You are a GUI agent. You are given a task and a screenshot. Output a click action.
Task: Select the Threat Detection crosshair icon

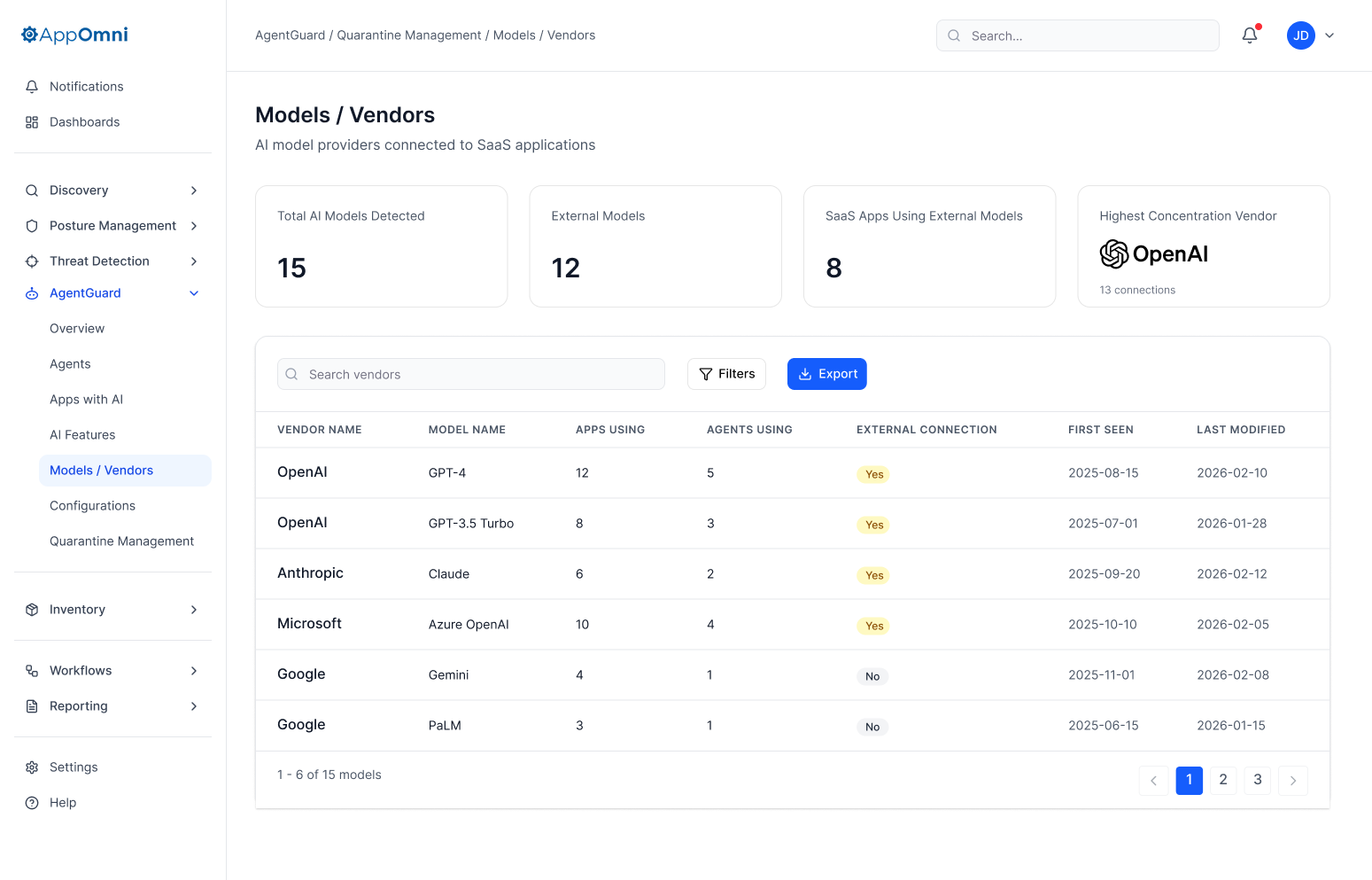tap(31, 261)
